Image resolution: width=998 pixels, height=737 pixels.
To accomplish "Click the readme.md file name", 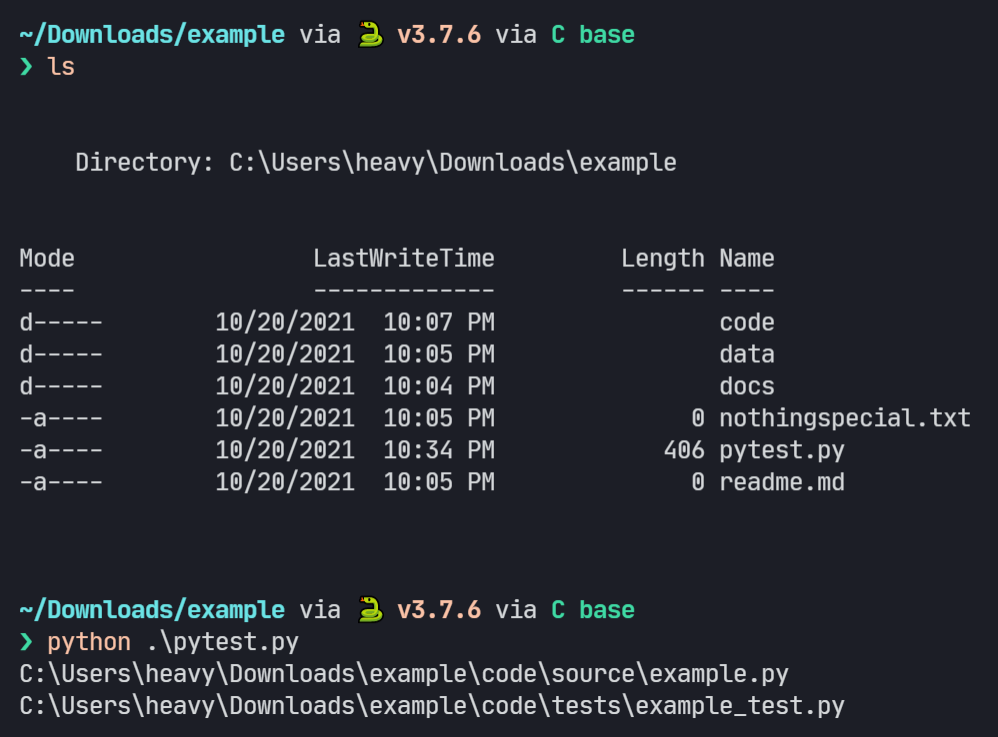I will click(782, 482).
